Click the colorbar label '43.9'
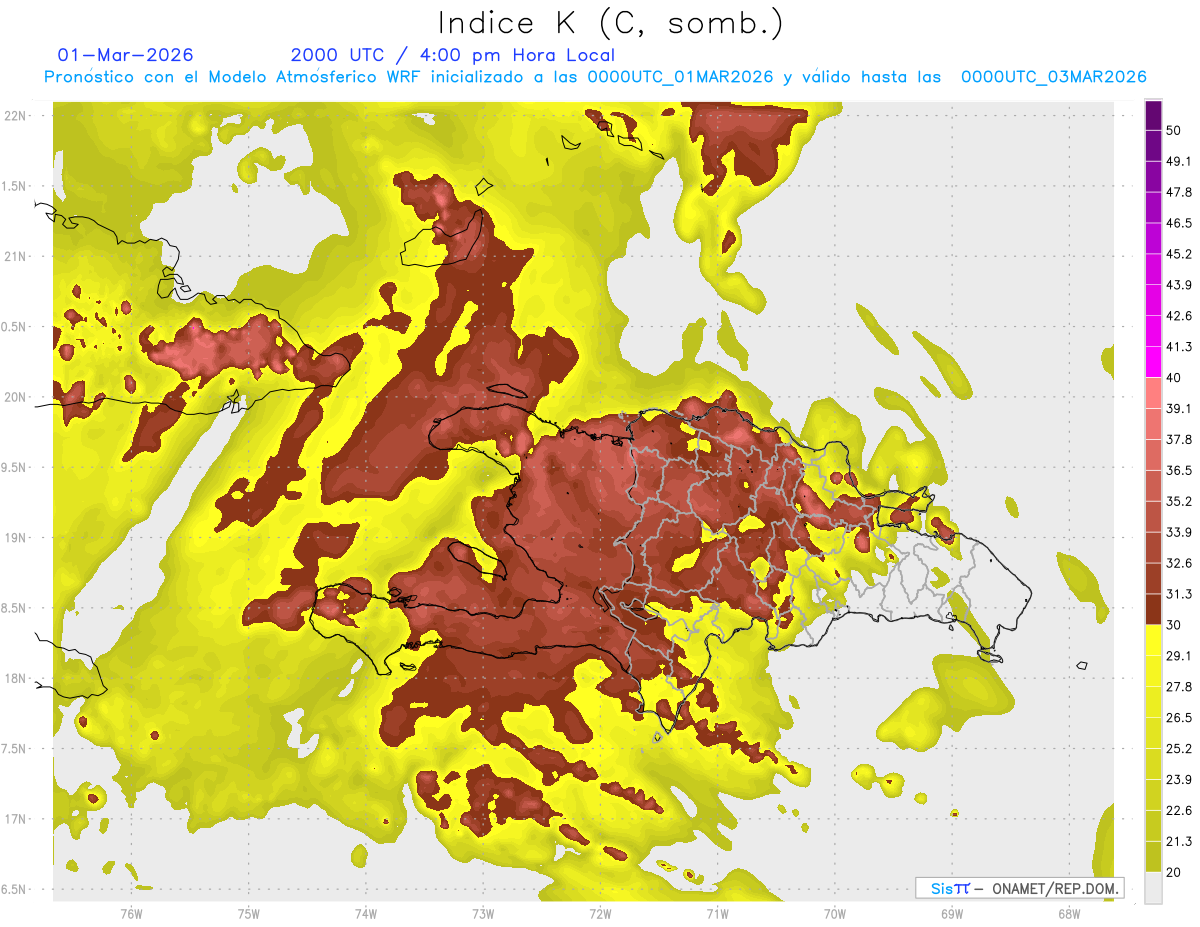This screenshot has height=927, width=1200. point(1179,285)
